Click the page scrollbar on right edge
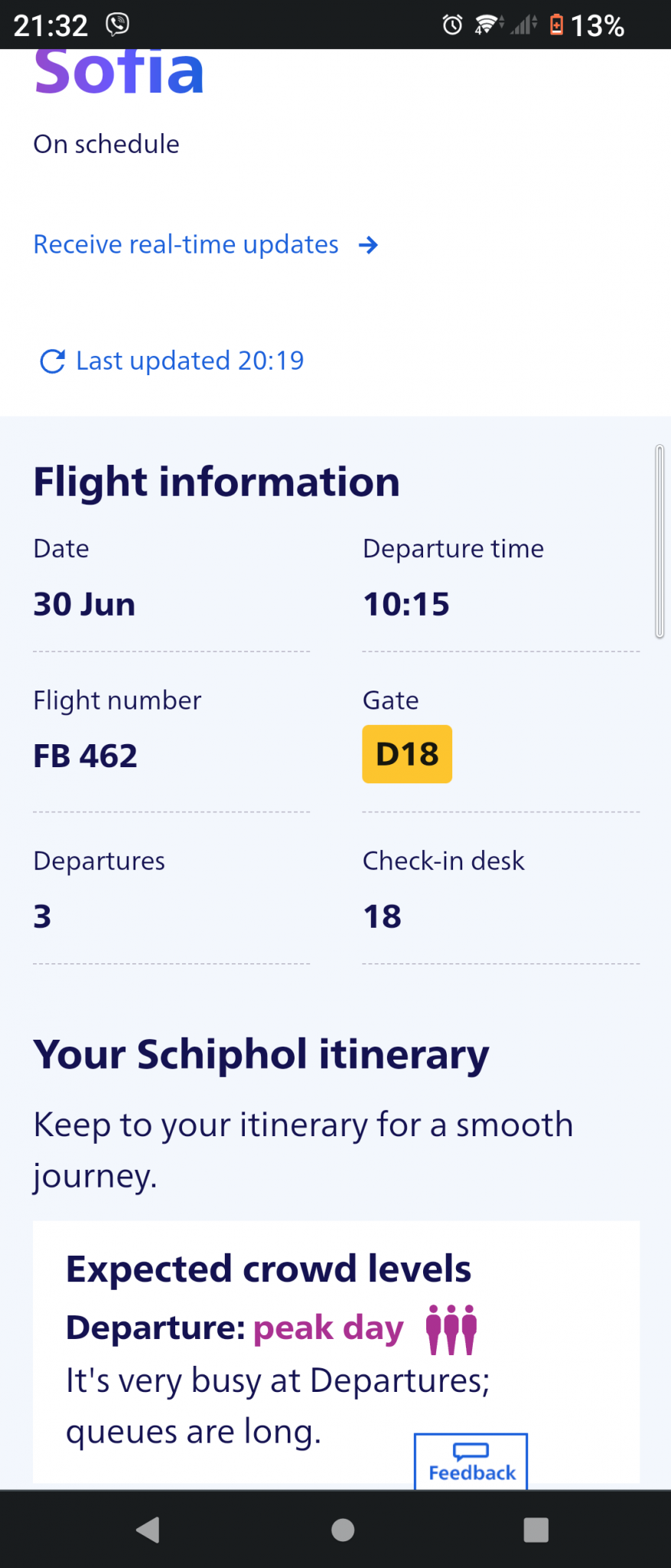The height and width of the screenshot is (1568, 671). click(660, 541)
